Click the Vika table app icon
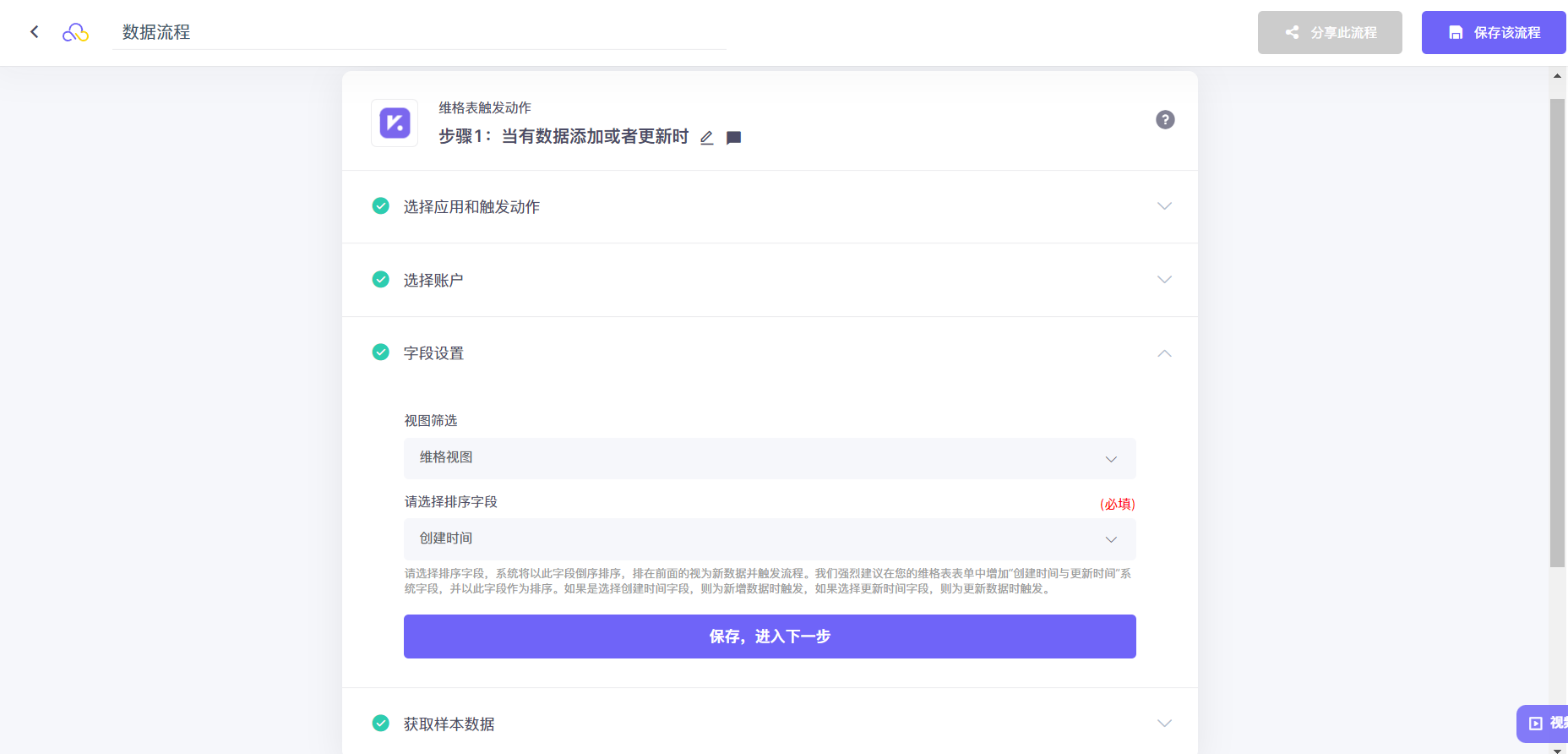The width and height of the screenshot is (1568, 754). tap(395, 123)
